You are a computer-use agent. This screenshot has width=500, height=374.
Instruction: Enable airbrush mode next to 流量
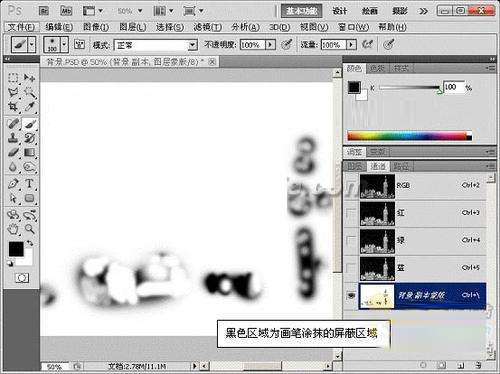coord(368,44)
